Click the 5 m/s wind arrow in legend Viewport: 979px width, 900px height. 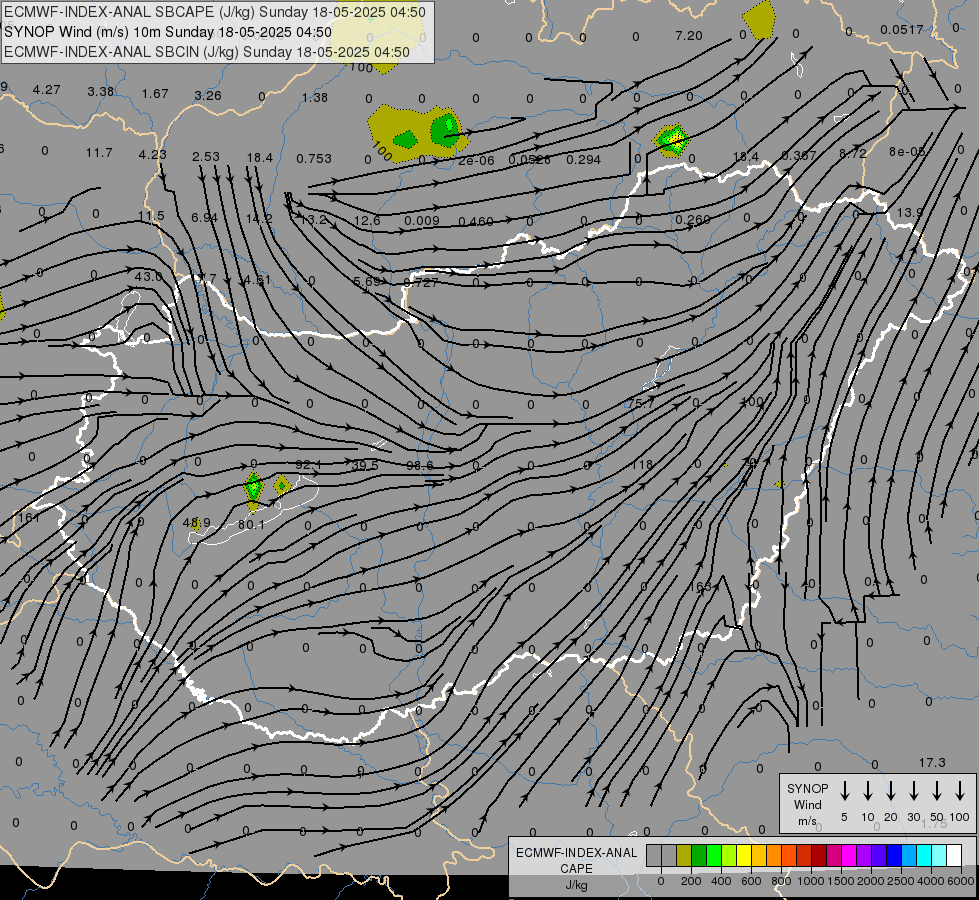pos(844,791)
